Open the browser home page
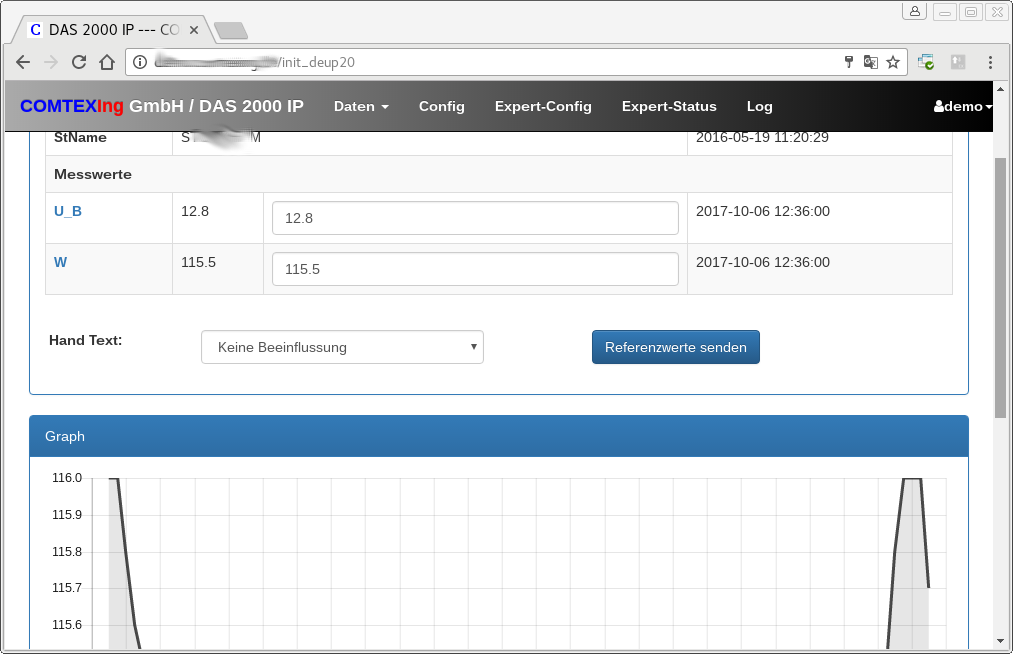 pyautogui.click(x=107, y=62)
